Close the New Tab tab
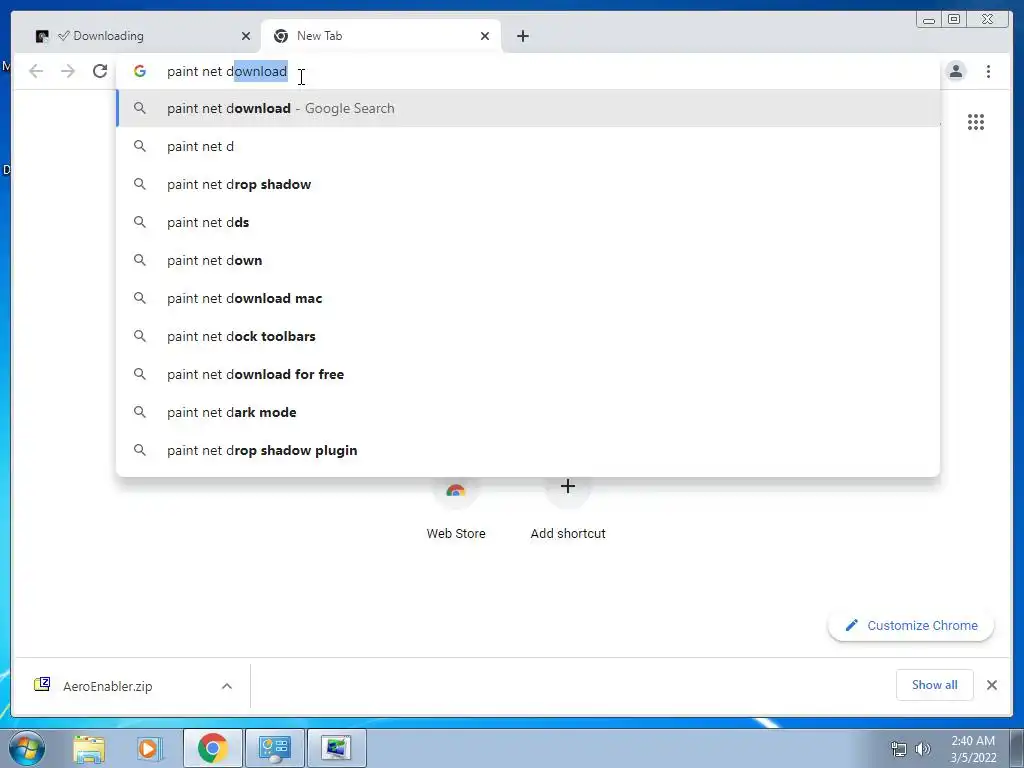The height and width of the screenshot is (768, 1024). pos(485,36)
